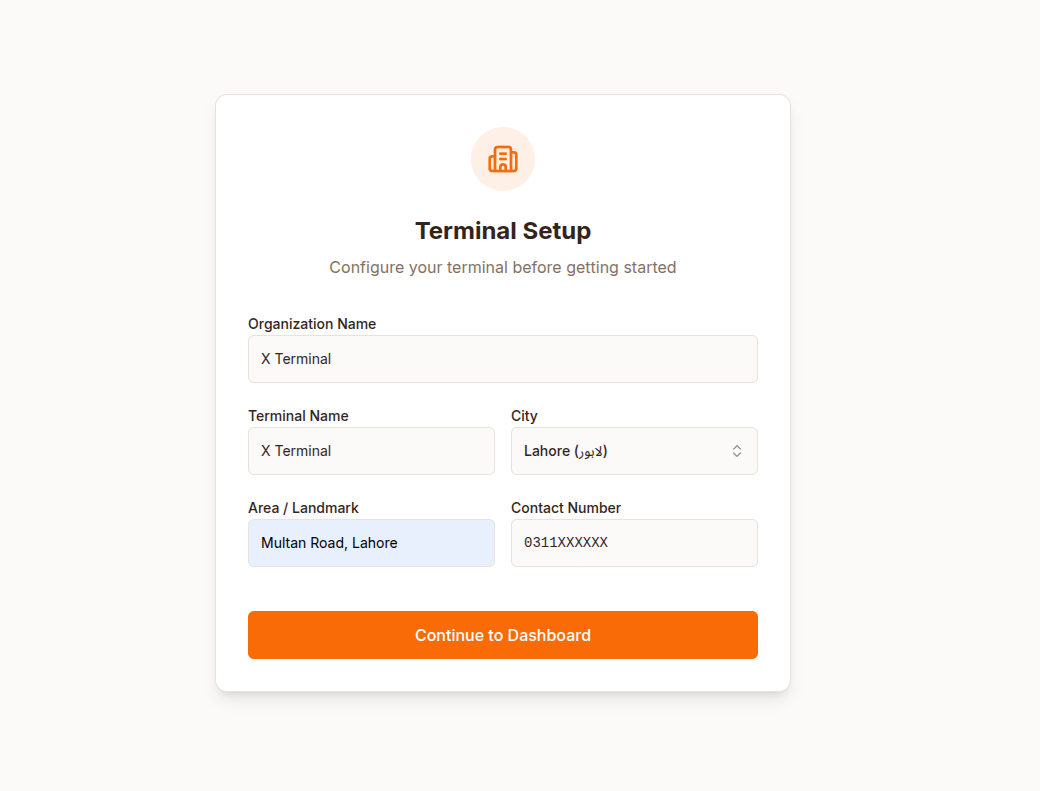Click the 'X Terminal' text under Terminal Name
The height and width of the screenshot is (791, 1040).
[x=296, y=451]
